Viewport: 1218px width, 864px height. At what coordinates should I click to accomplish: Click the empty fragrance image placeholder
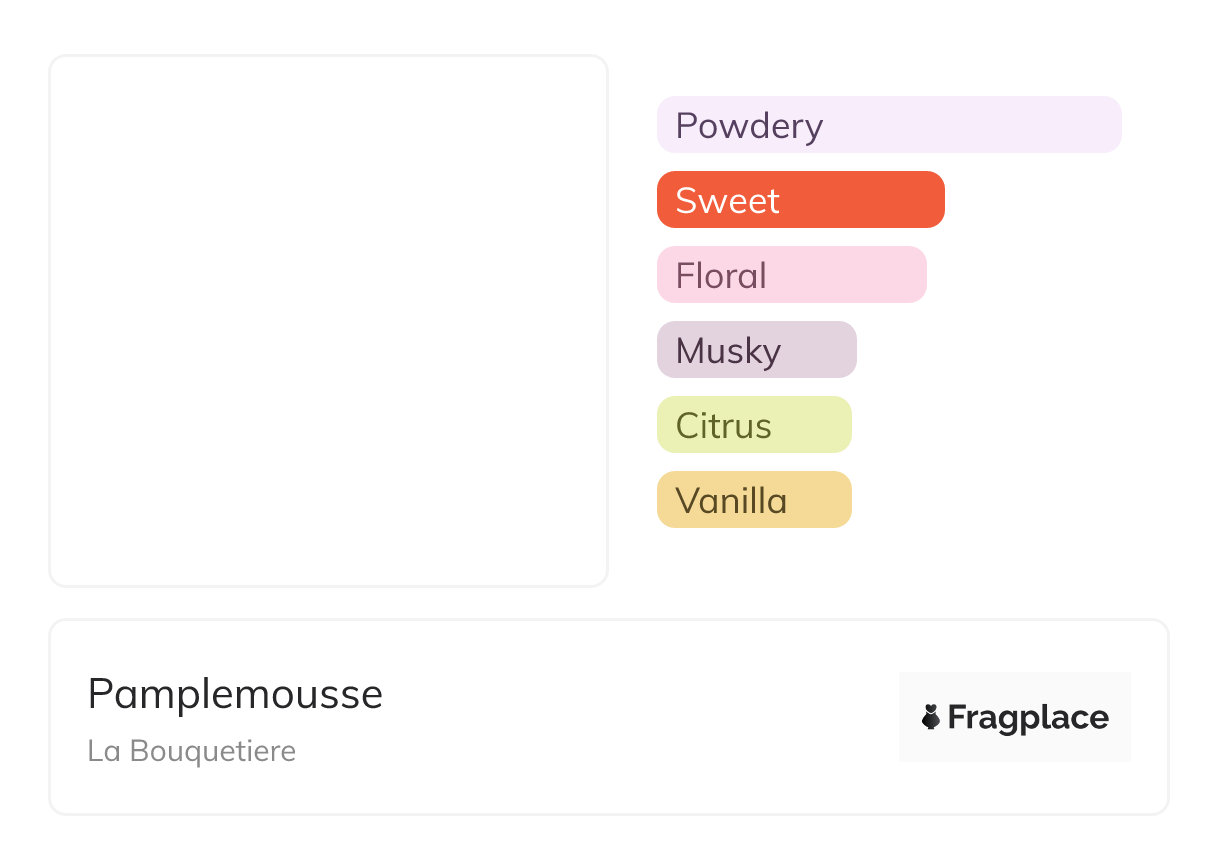(328, 320)
